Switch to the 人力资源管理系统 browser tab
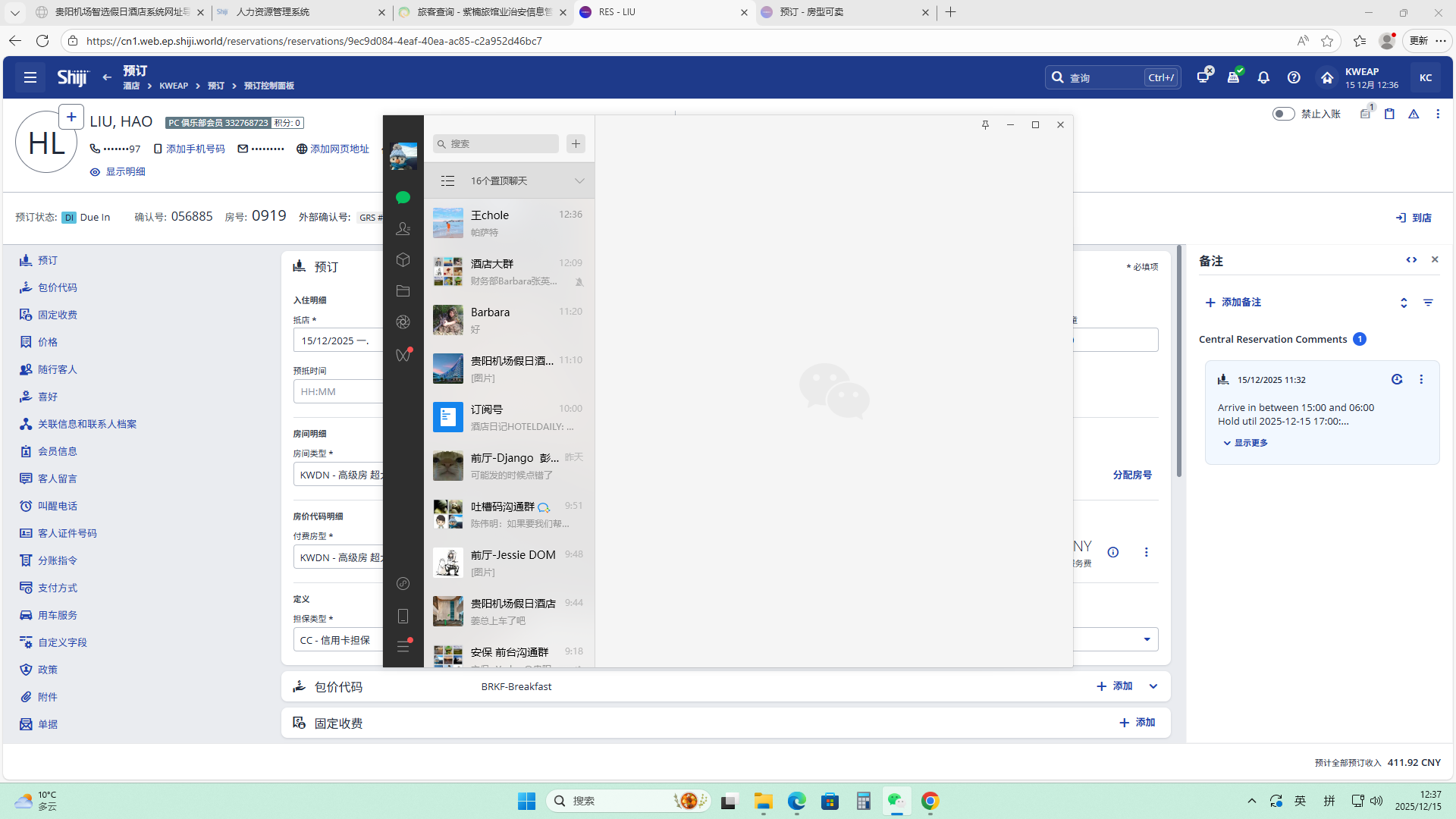This screenshot has height=819, width=1456. [x=273, y=12]
